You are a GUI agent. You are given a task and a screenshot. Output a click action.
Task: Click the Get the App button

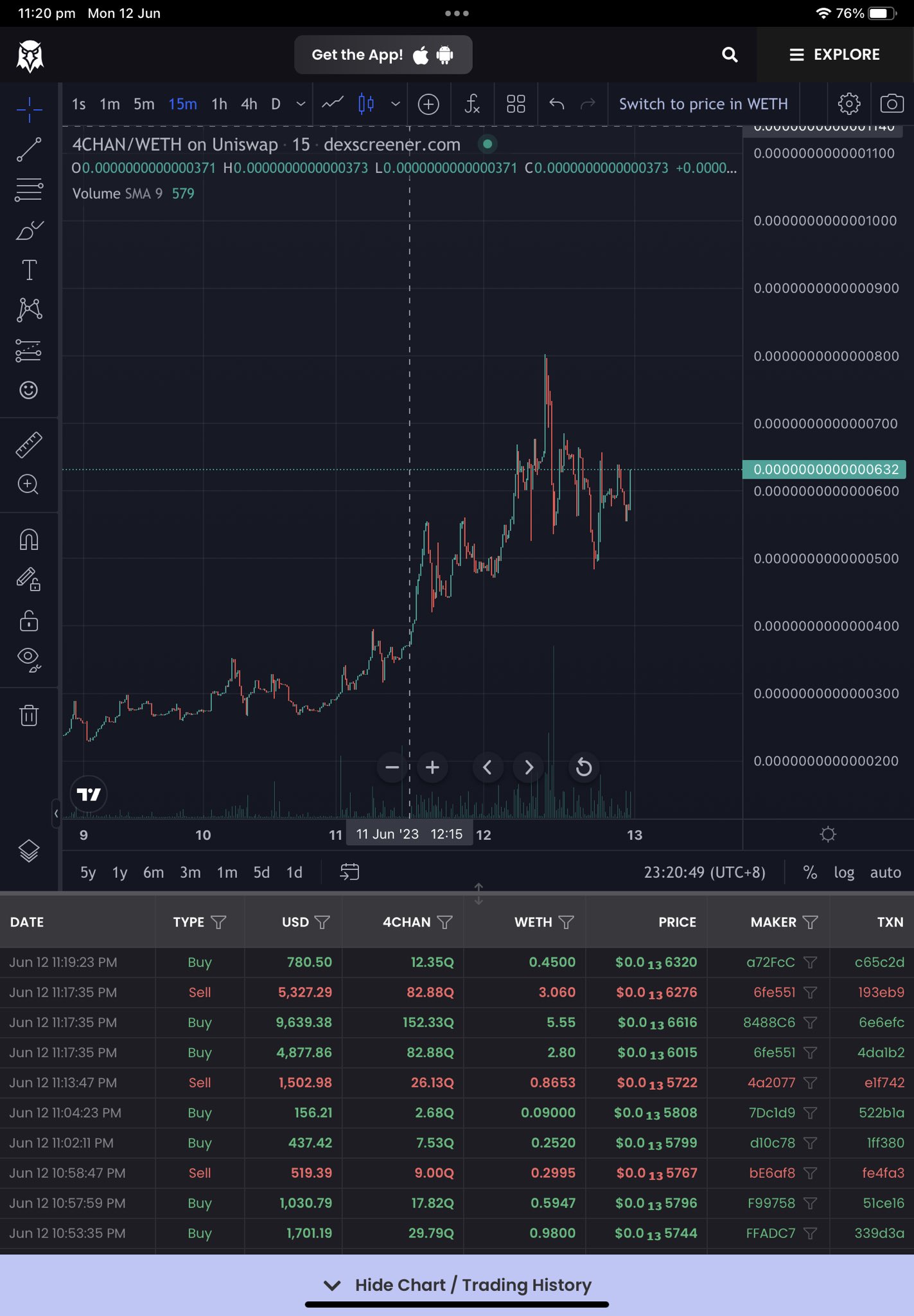coord(383,55)
